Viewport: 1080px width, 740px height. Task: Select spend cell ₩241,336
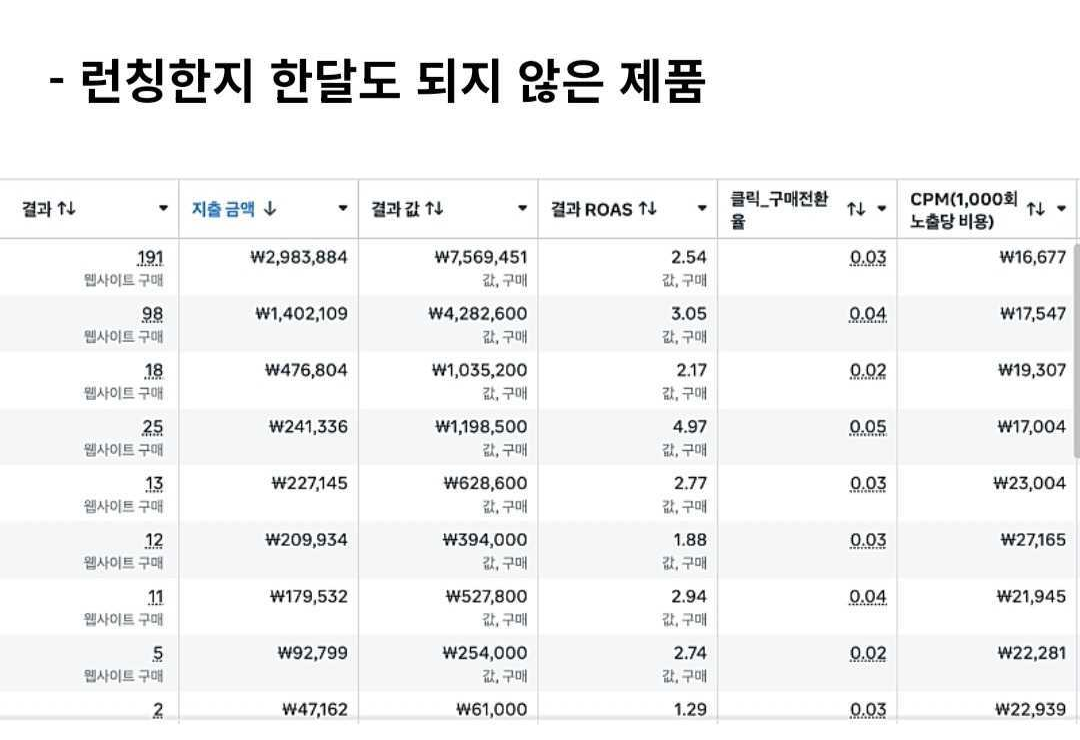point(308,427)
